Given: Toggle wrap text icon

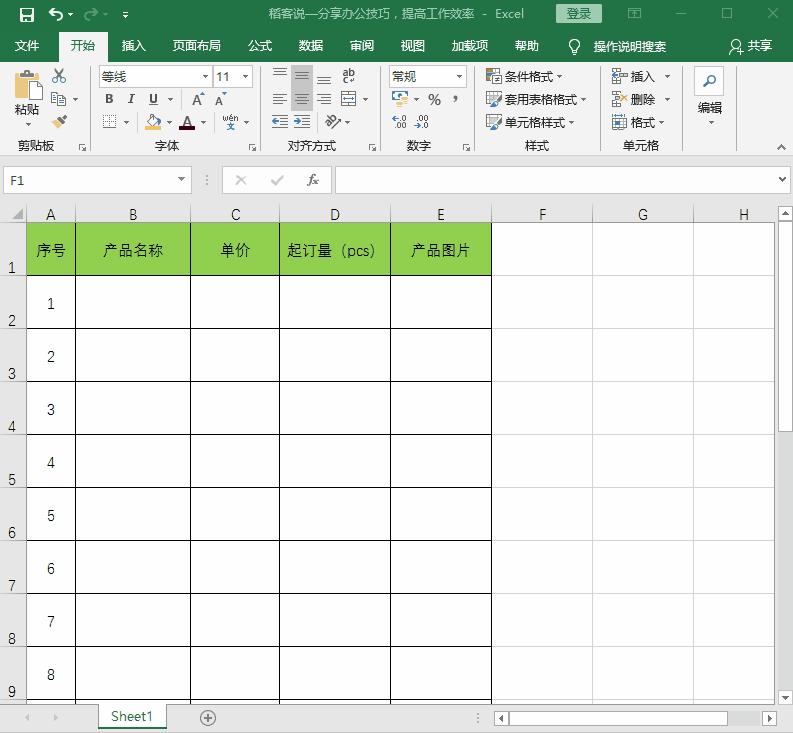Looking at the screenshot, I should click(x=348, y=76).
